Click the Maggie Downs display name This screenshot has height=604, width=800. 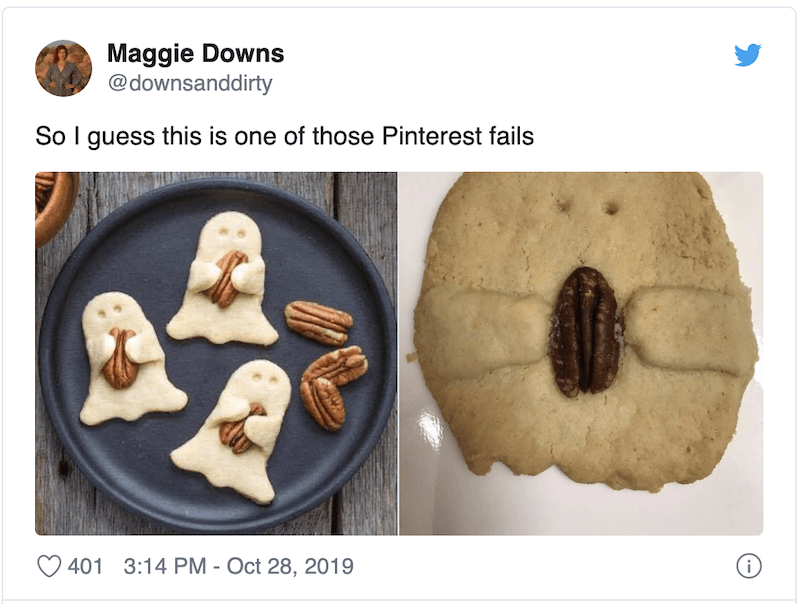click(x=195, y=53)
